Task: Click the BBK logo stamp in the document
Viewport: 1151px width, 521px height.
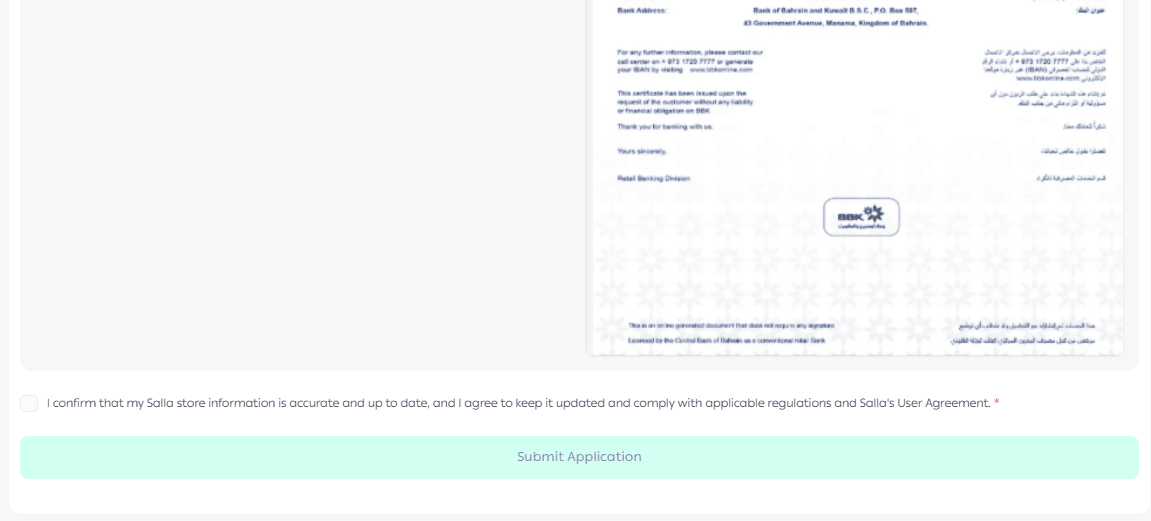Action: 861,217
